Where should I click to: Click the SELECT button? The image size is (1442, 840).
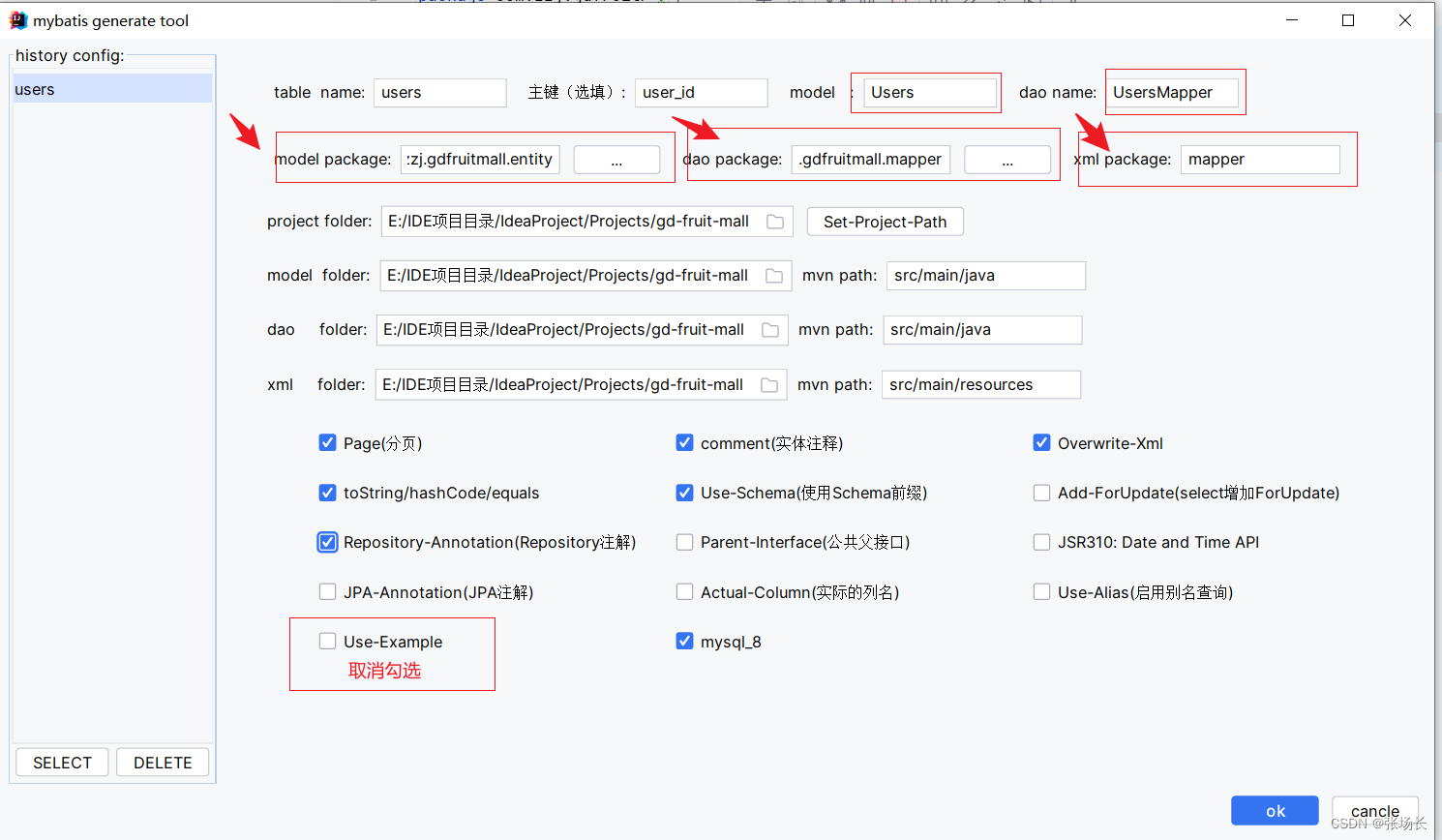click(x=62, y=763)
